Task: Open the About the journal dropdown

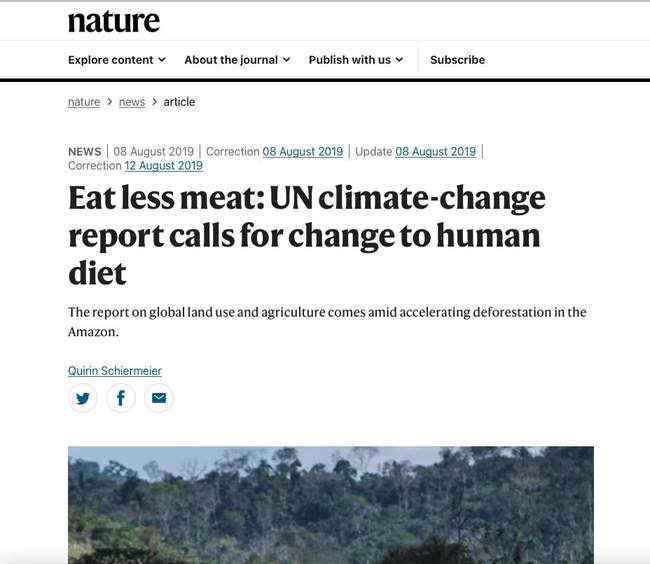Action: point(237,60)
